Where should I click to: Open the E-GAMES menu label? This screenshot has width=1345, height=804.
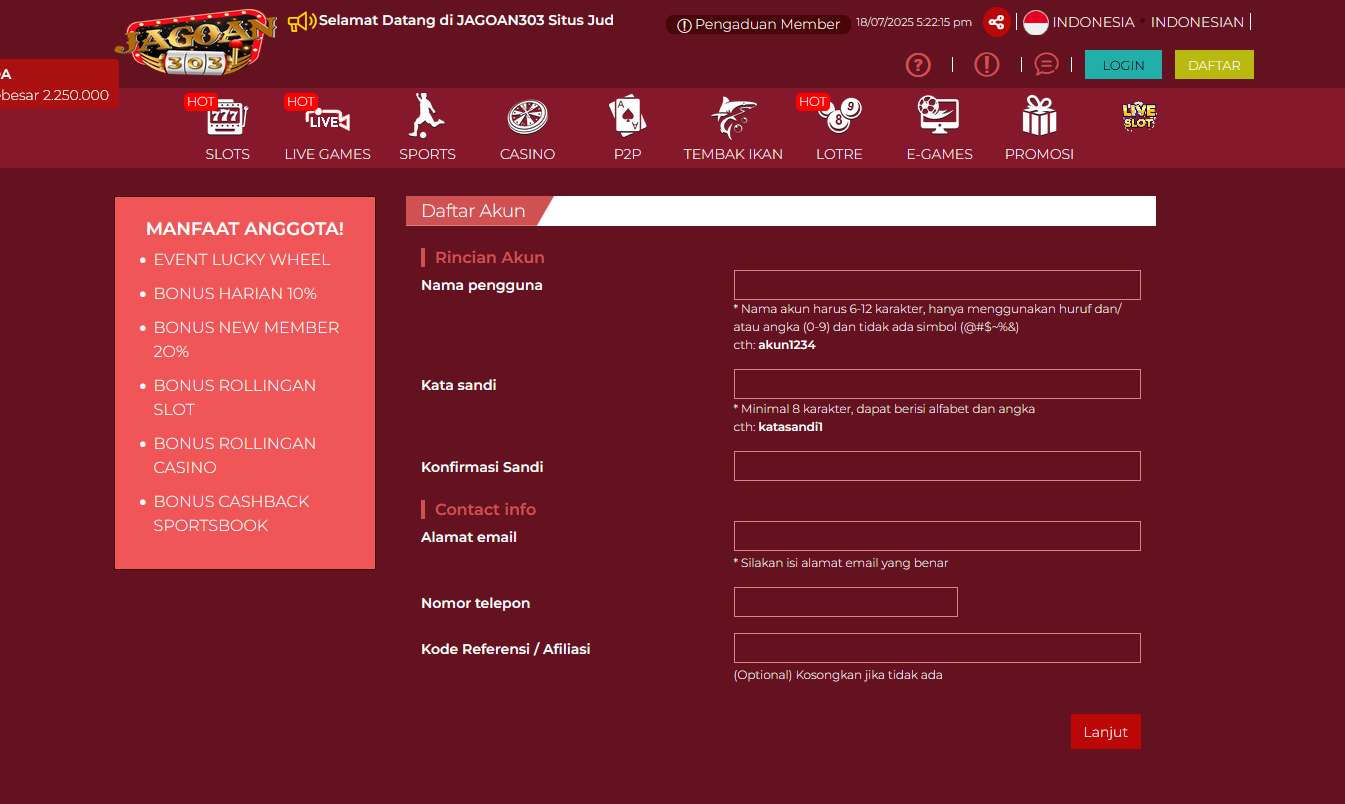coord(939,154)
